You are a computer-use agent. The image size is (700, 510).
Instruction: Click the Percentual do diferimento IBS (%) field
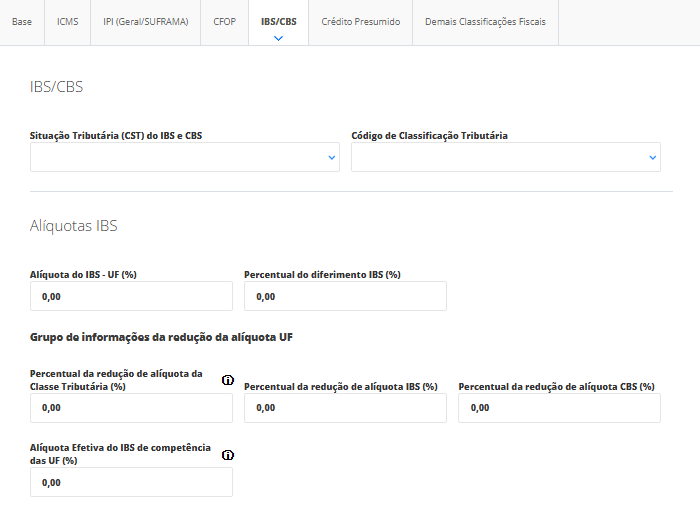point(345,296)
